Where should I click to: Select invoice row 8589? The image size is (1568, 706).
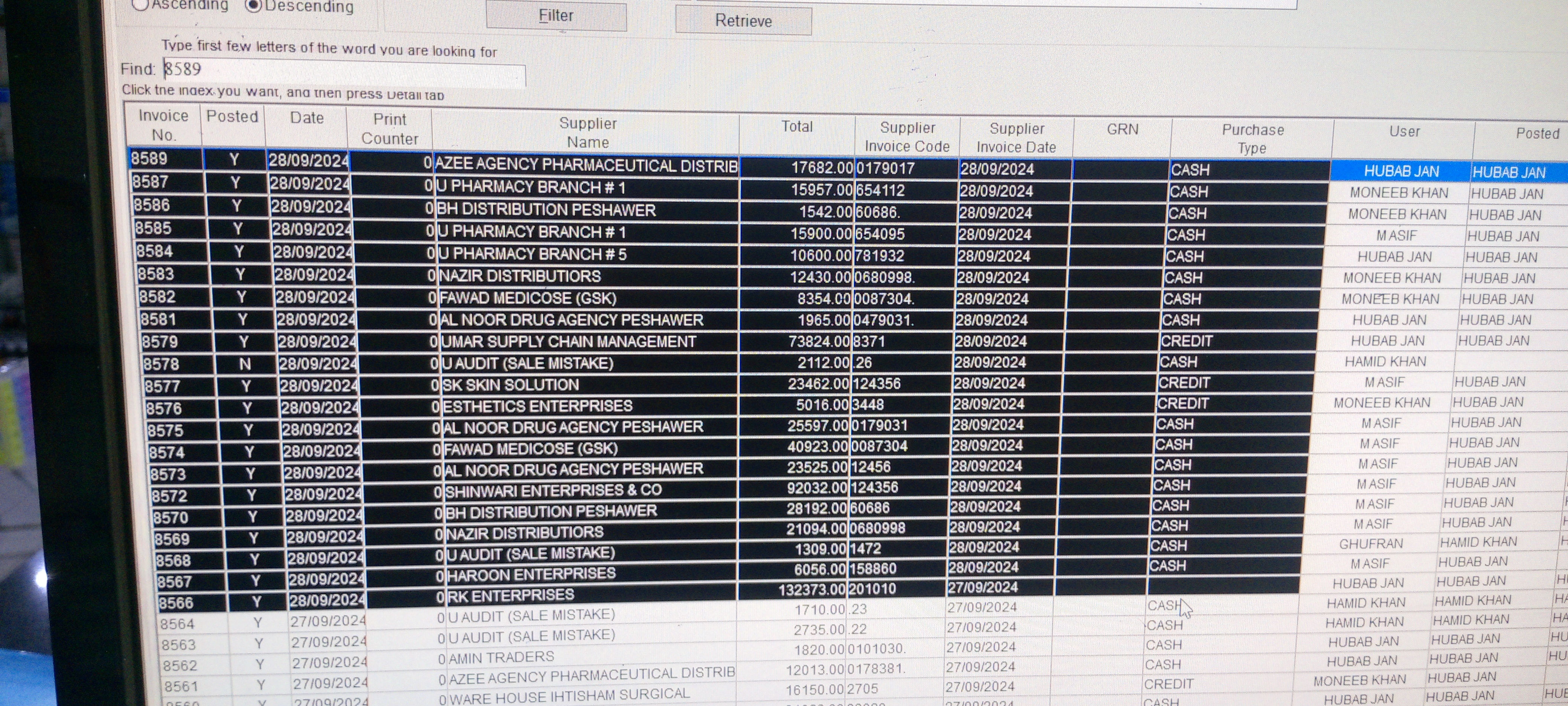point(150,160)
